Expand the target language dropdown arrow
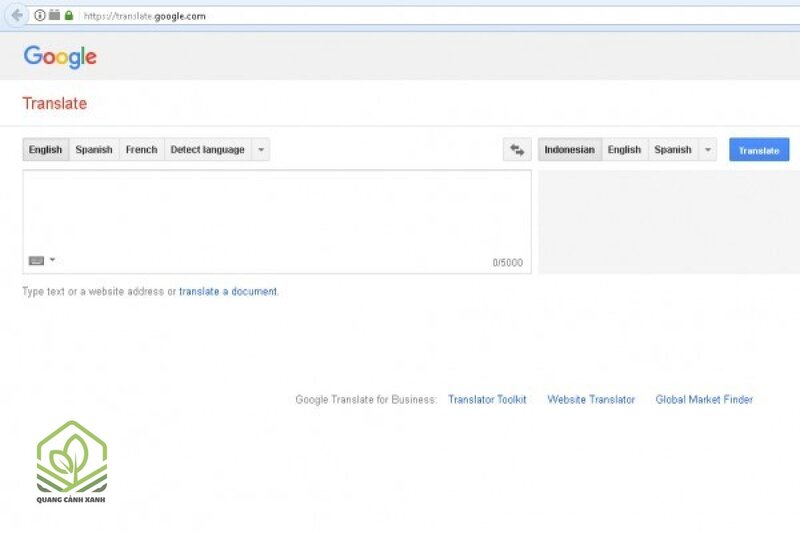800x533 pixels. point(708,150)
